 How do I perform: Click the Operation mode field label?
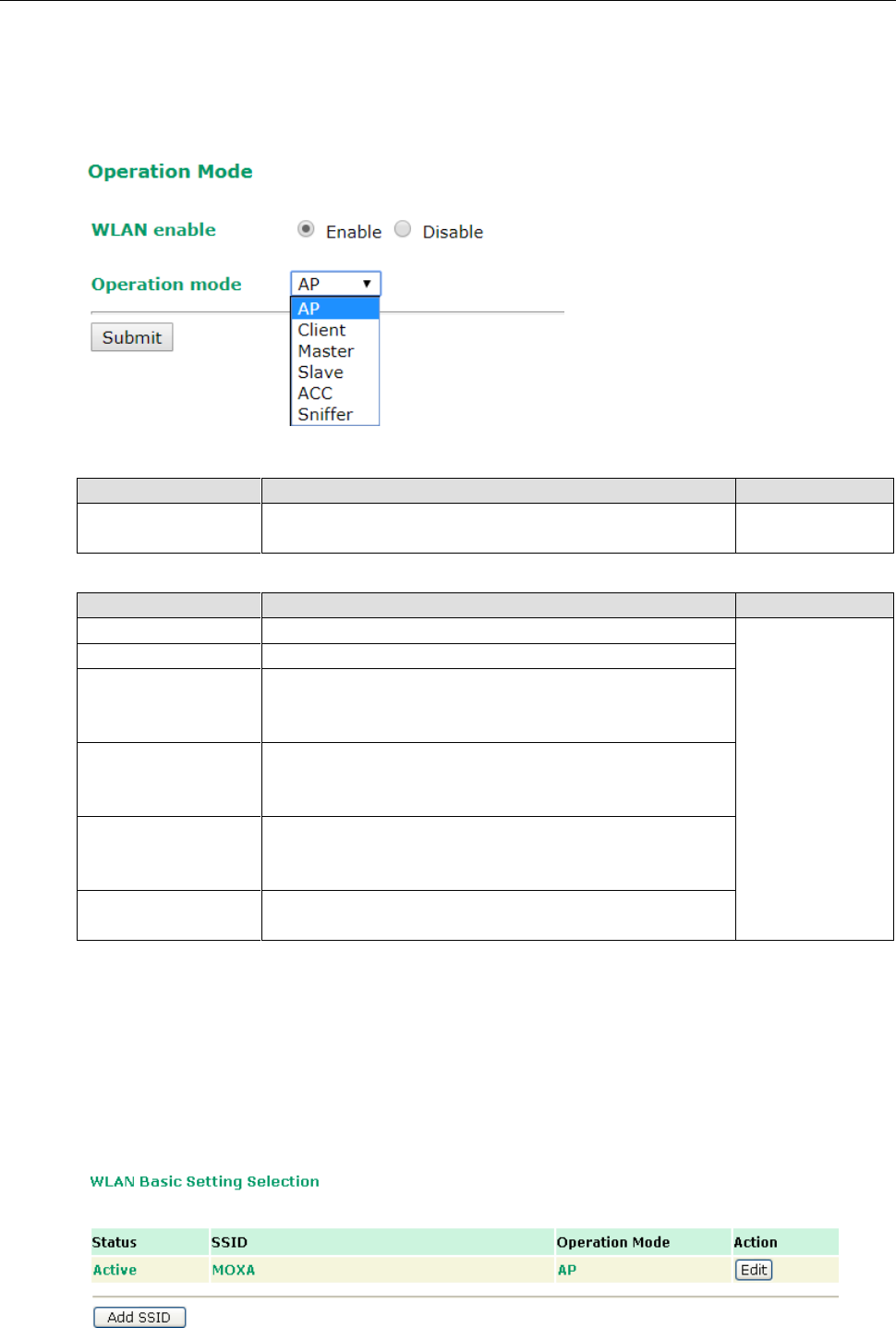coord(166,284)
